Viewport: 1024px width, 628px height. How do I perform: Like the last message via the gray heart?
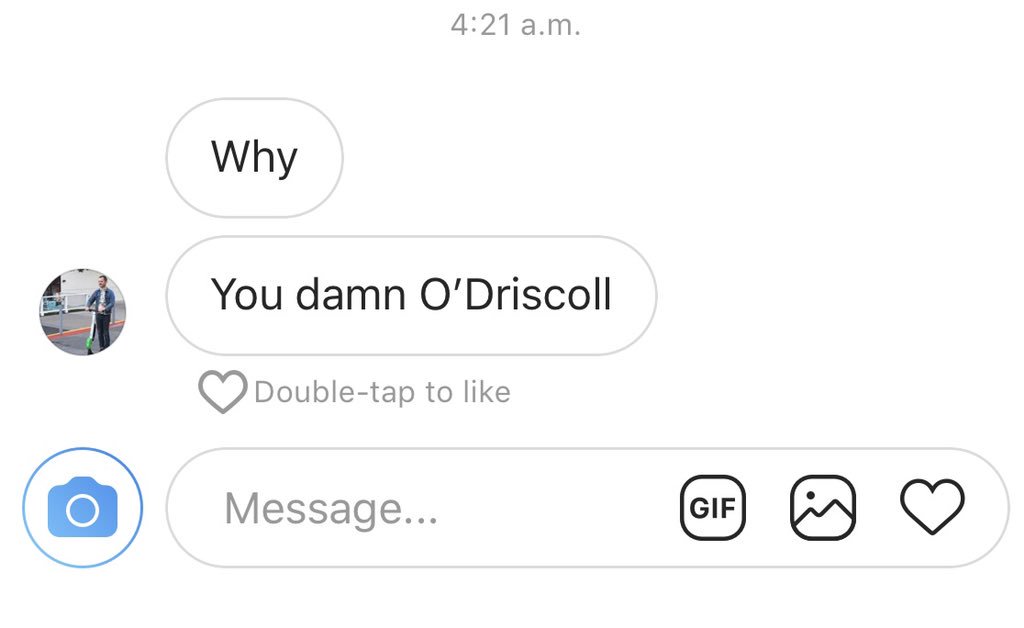(x=223, y=392)
